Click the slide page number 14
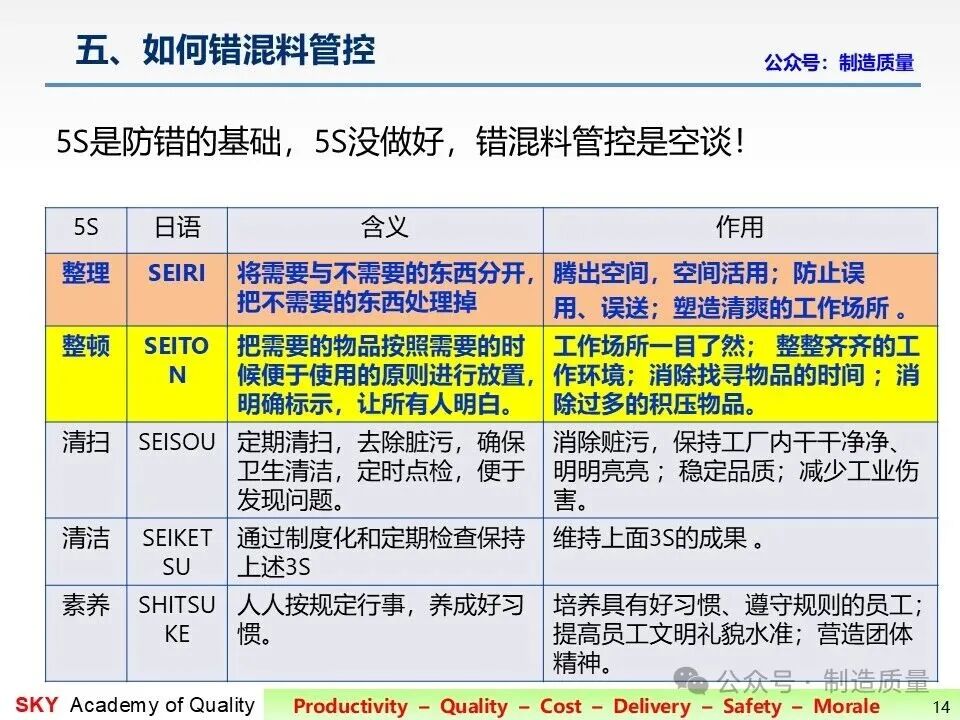Image resolution: width=960 pixels, height=720 pixels. (942, 707)
